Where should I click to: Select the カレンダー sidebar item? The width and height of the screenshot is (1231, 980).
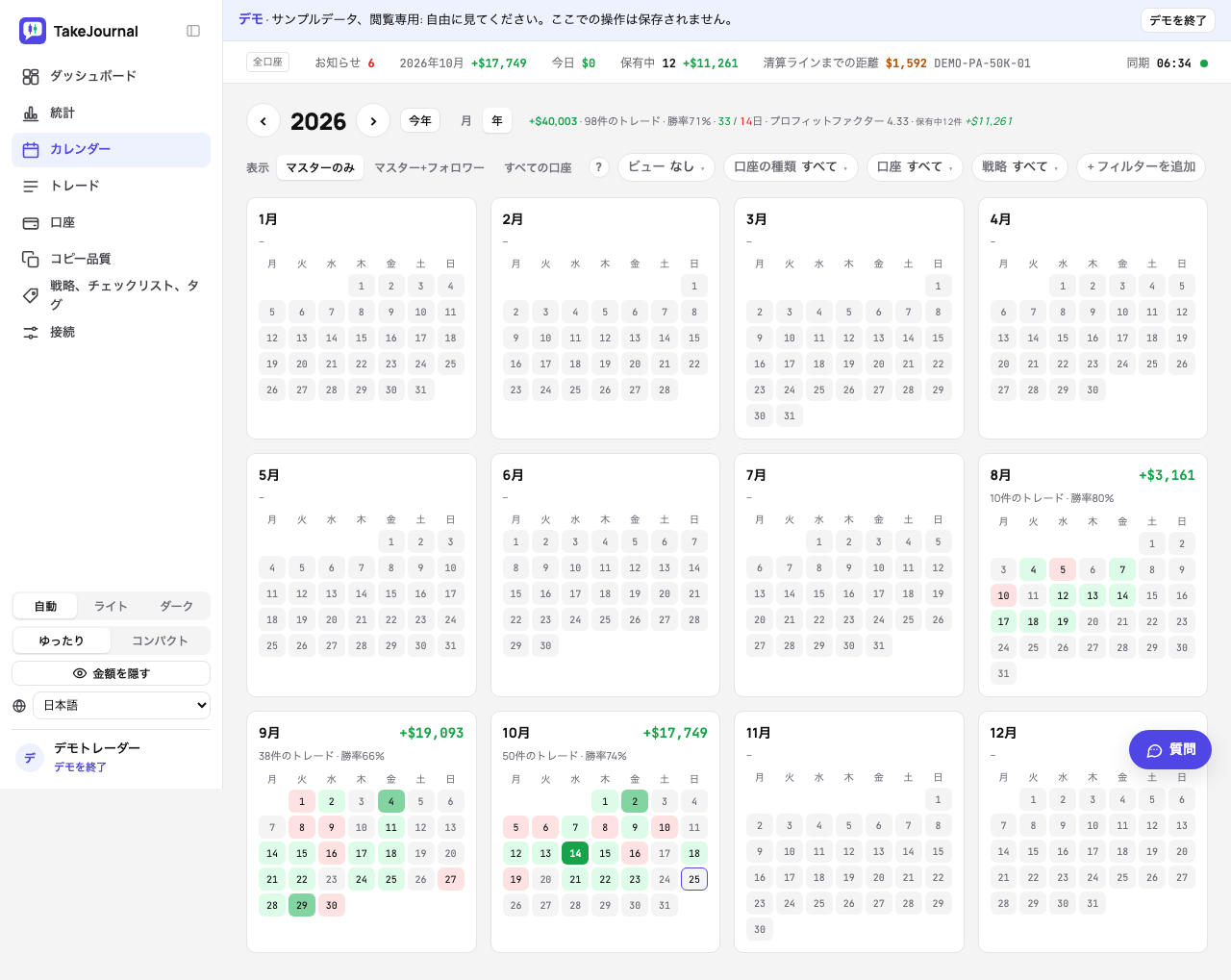111,149
